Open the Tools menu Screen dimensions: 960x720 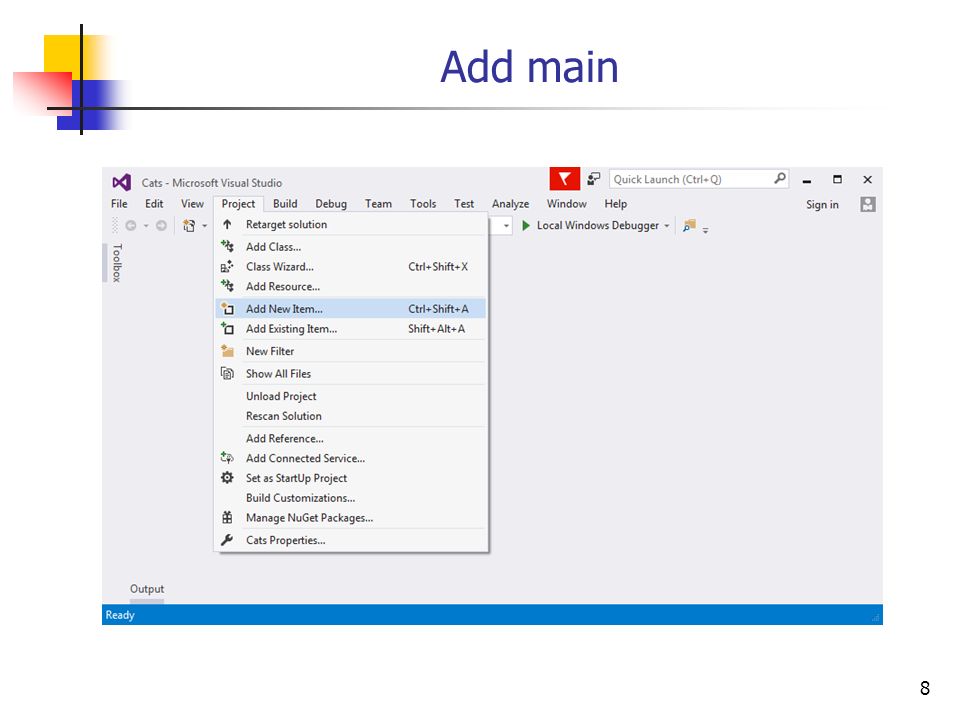point(423,204)
